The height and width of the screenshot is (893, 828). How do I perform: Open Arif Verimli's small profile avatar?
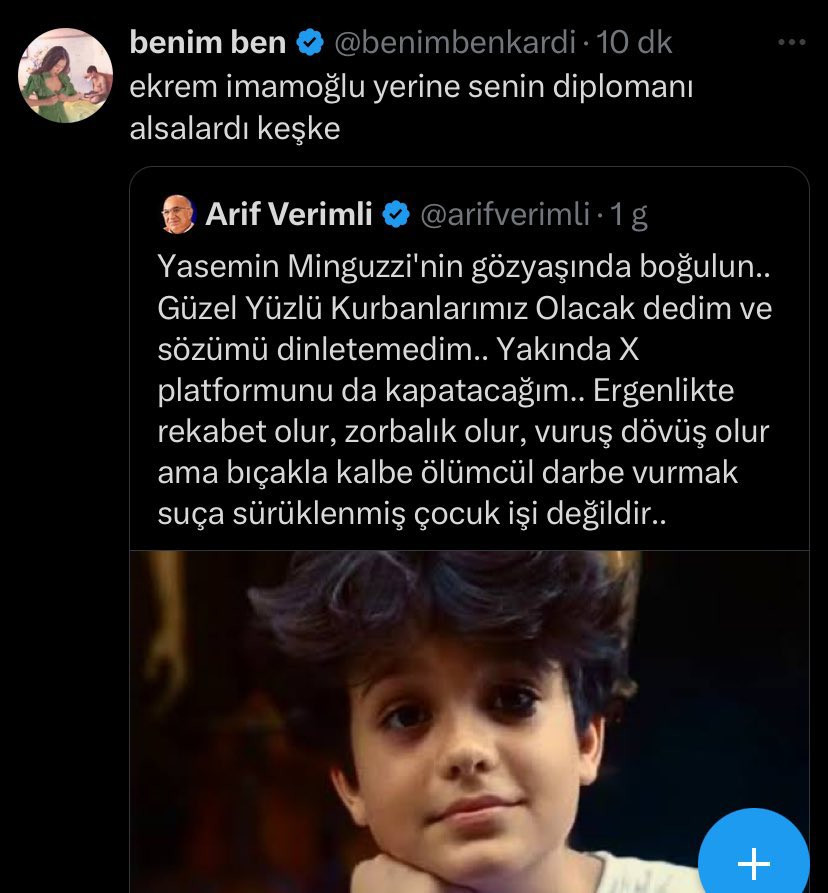coord(178,214)
